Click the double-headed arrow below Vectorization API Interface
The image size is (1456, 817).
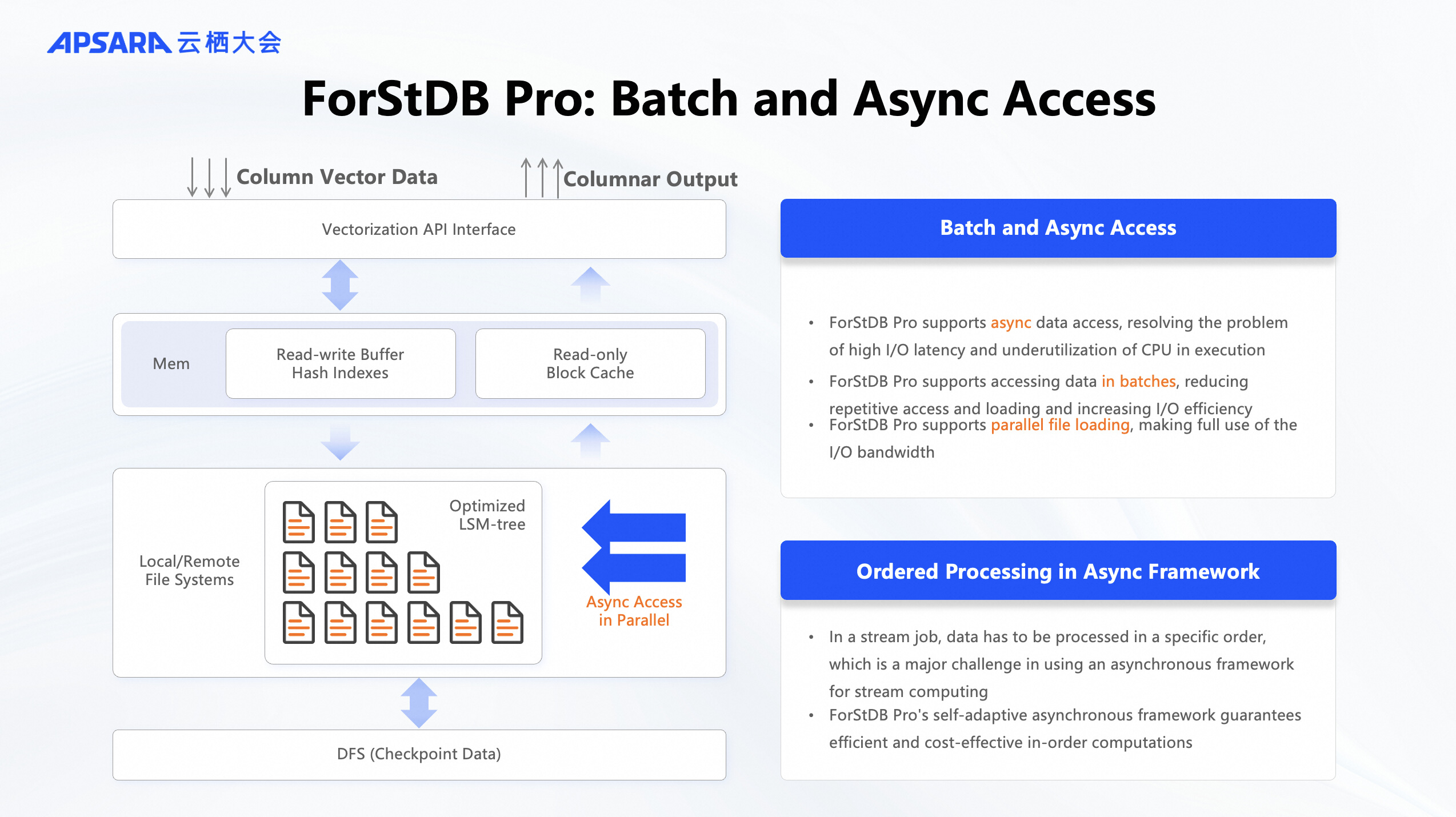pos(340,285)
